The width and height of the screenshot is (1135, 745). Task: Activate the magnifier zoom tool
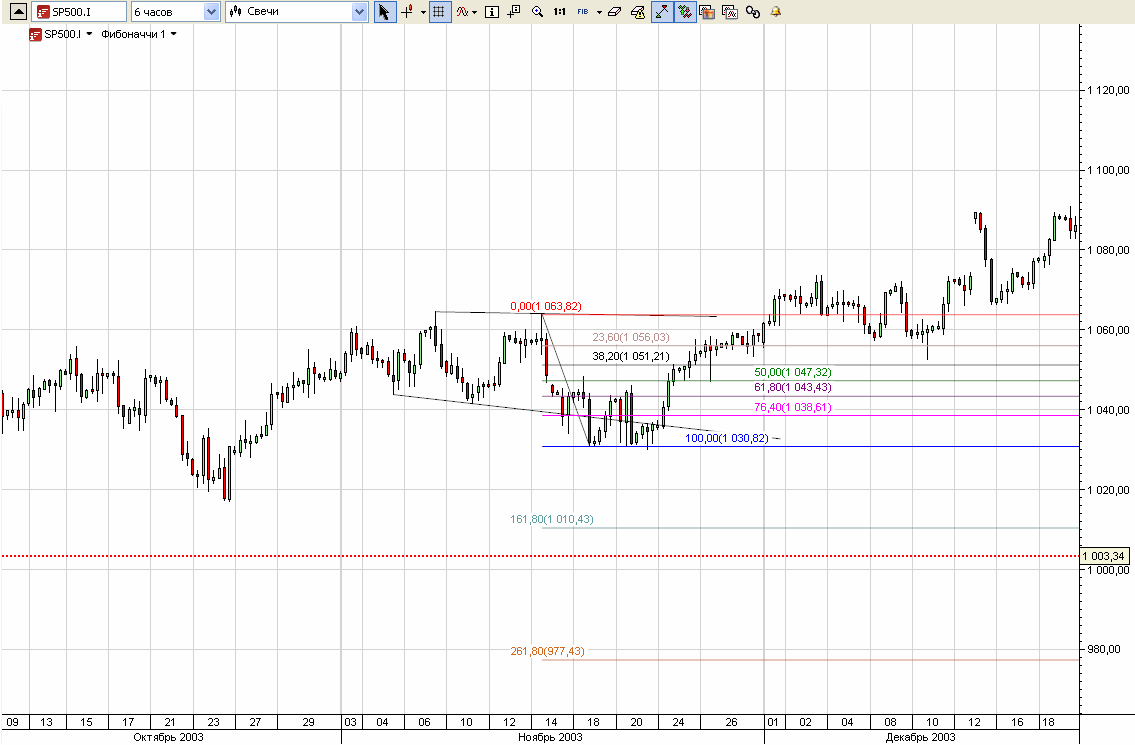pyautogui.click(x=537, y=12)
